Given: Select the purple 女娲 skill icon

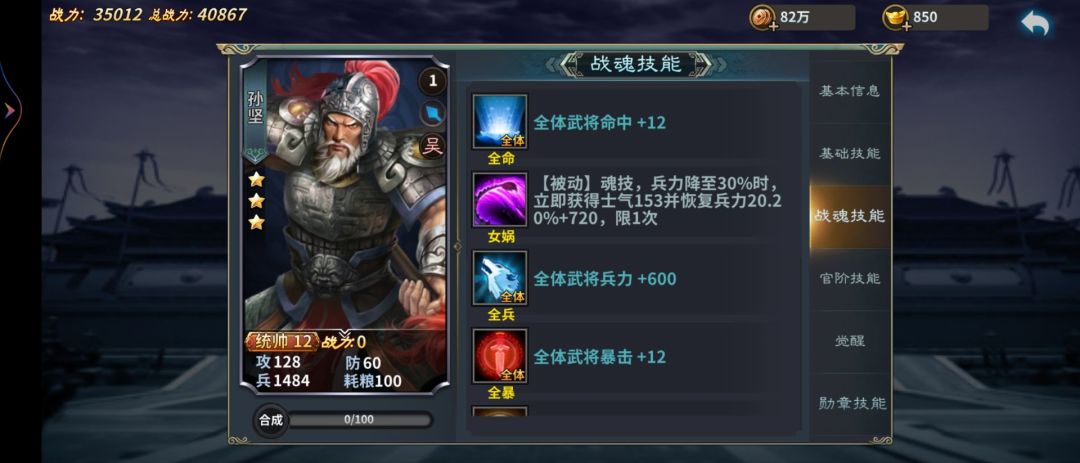Looking at the screenshot, I should 499,200.
